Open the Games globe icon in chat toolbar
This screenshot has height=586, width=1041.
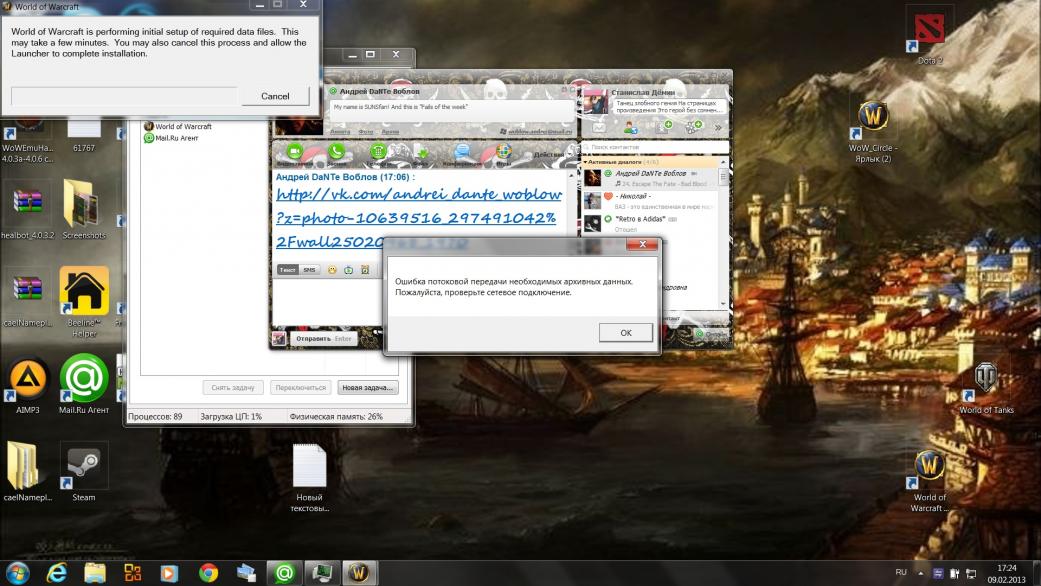(504, 152)
